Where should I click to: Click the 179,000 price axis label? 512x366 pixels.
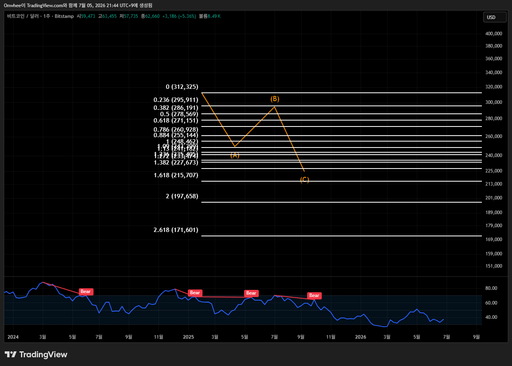pyautogui.click(x=494, y=226)
